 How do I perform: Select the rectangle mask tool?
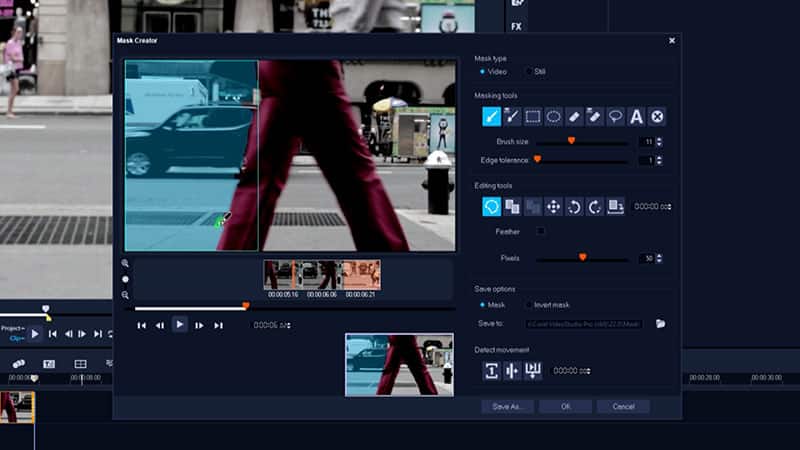pyautogui.click(x=533, y=117)
